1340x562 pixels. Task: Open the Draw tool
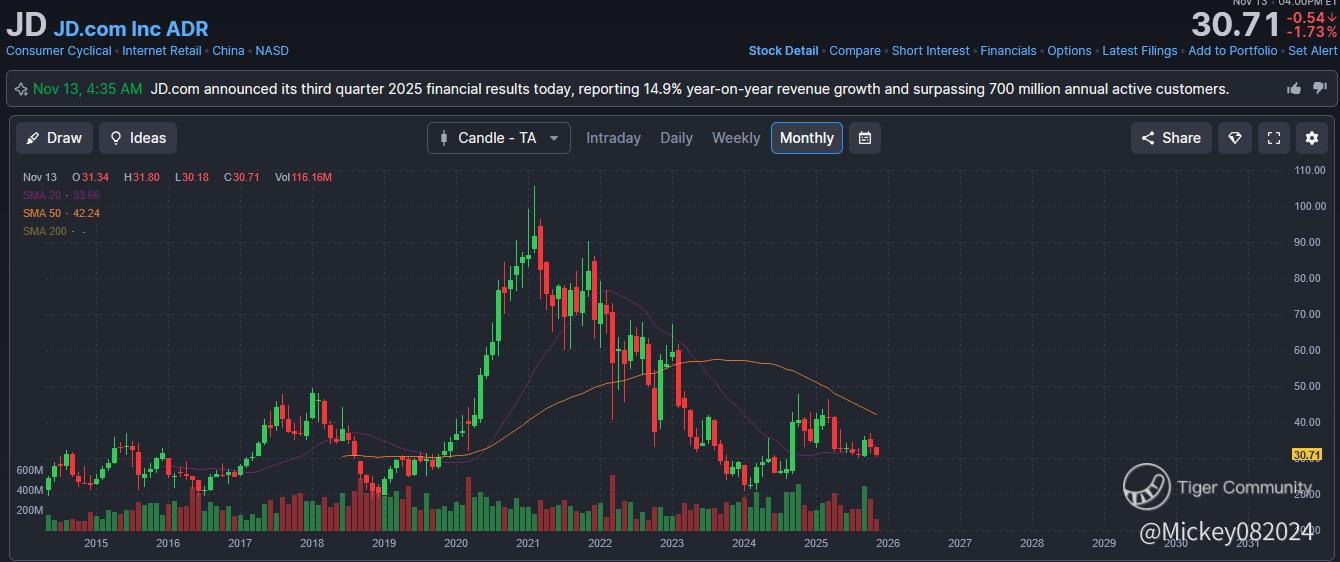coord(55,138)
